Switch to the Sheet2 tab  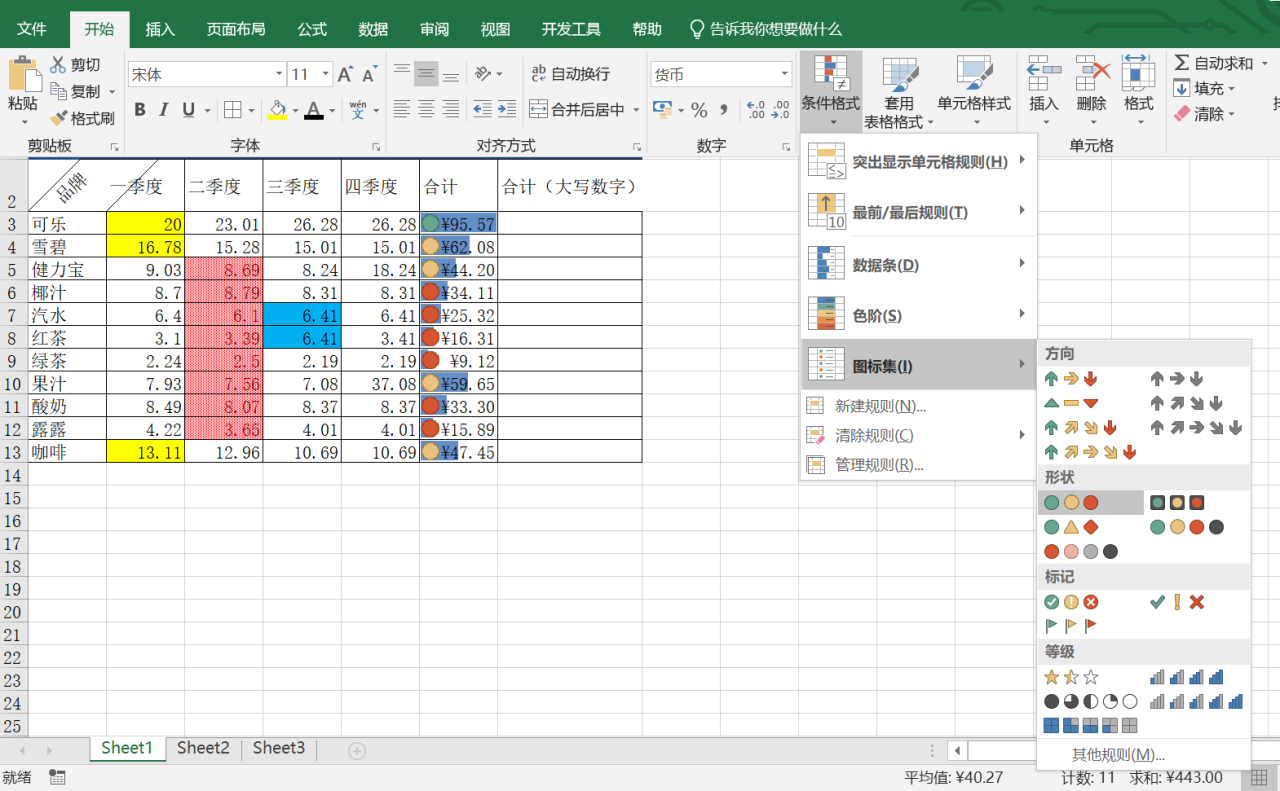click(203, 748)
